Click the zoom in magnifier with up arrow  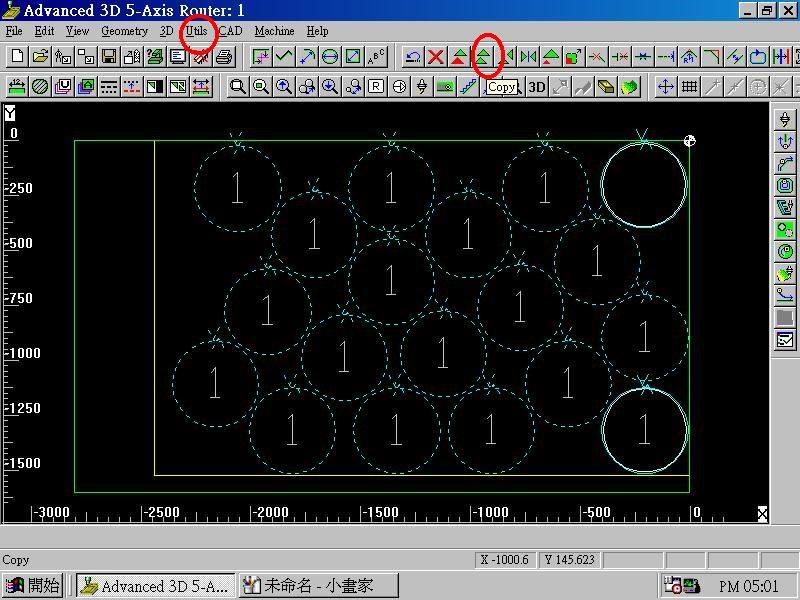(x=284, y=87)
